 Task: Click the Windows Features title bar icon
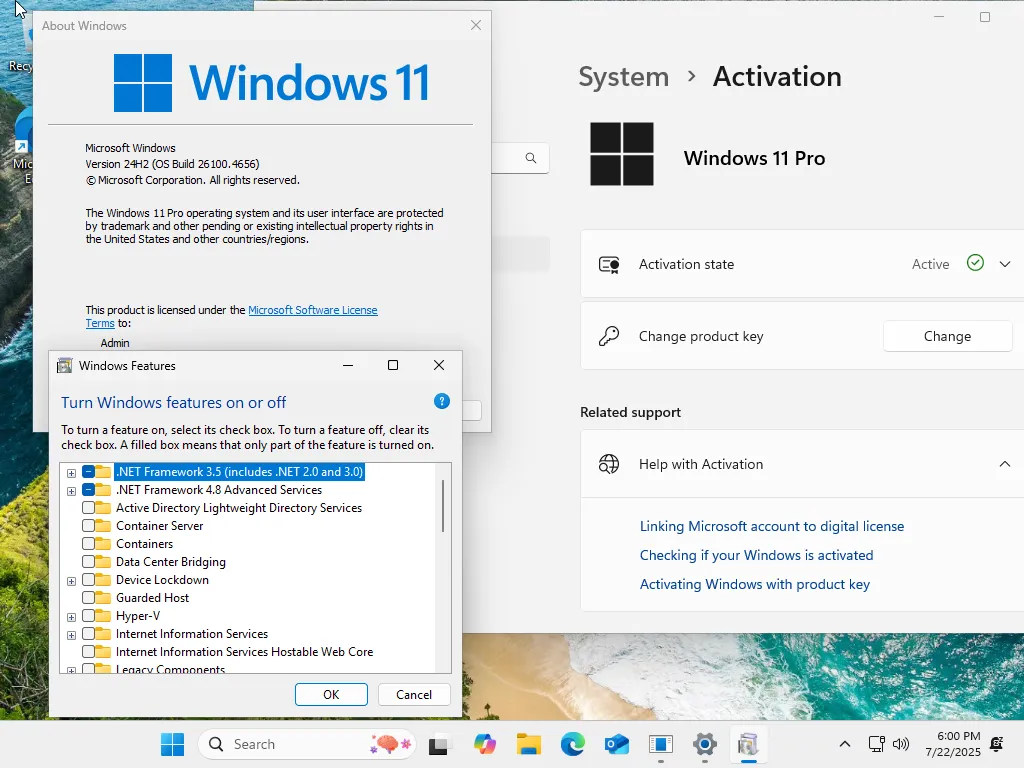pos(65,366)
